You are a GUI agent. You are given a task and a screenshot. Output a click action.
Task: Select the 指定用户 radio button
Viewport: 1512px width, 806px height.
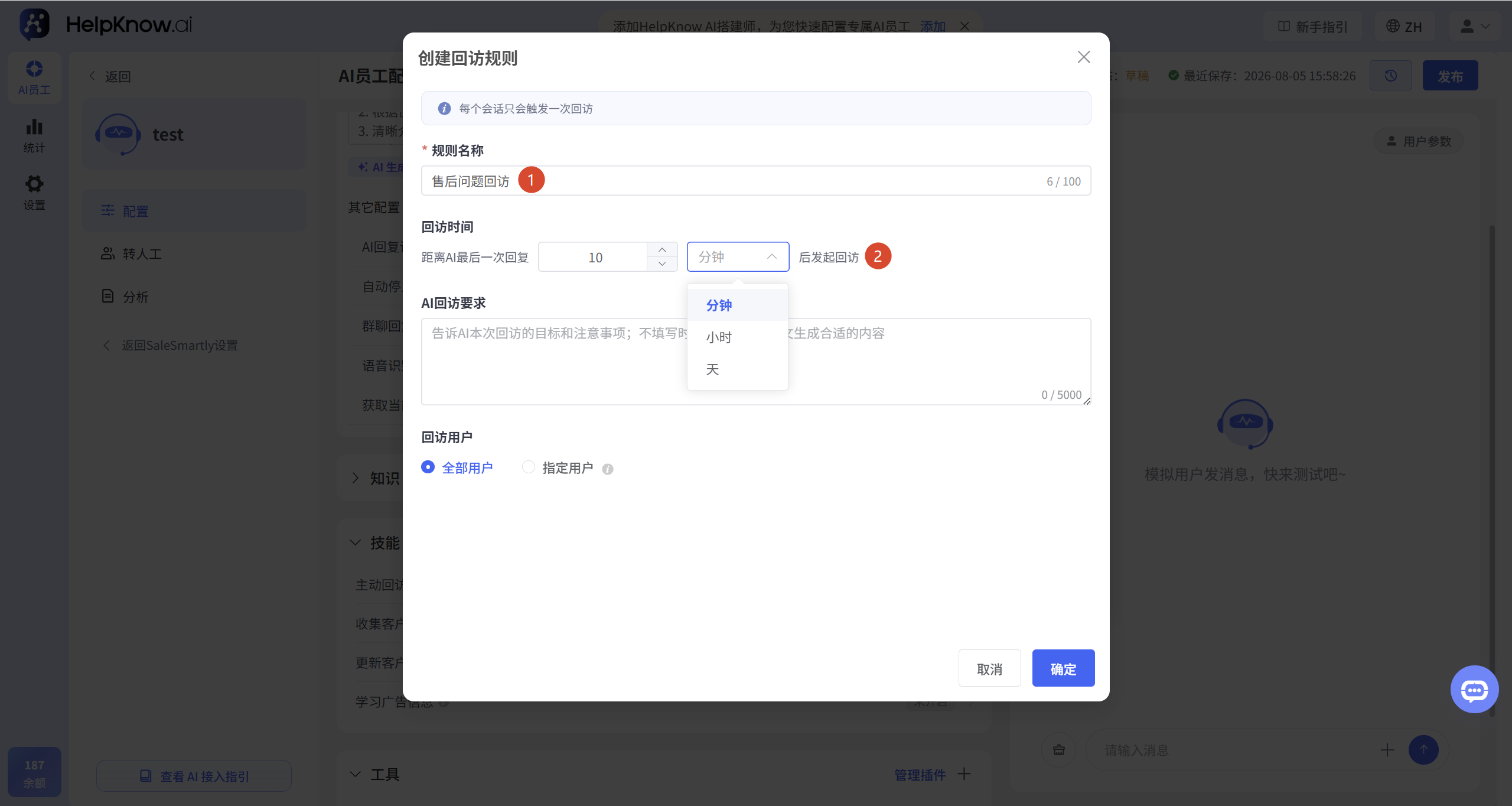pos(529,467)
